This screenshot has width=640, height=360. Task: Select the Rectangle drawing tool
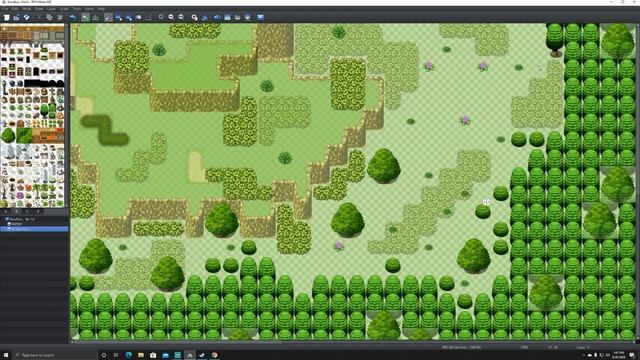coord(118,17)
